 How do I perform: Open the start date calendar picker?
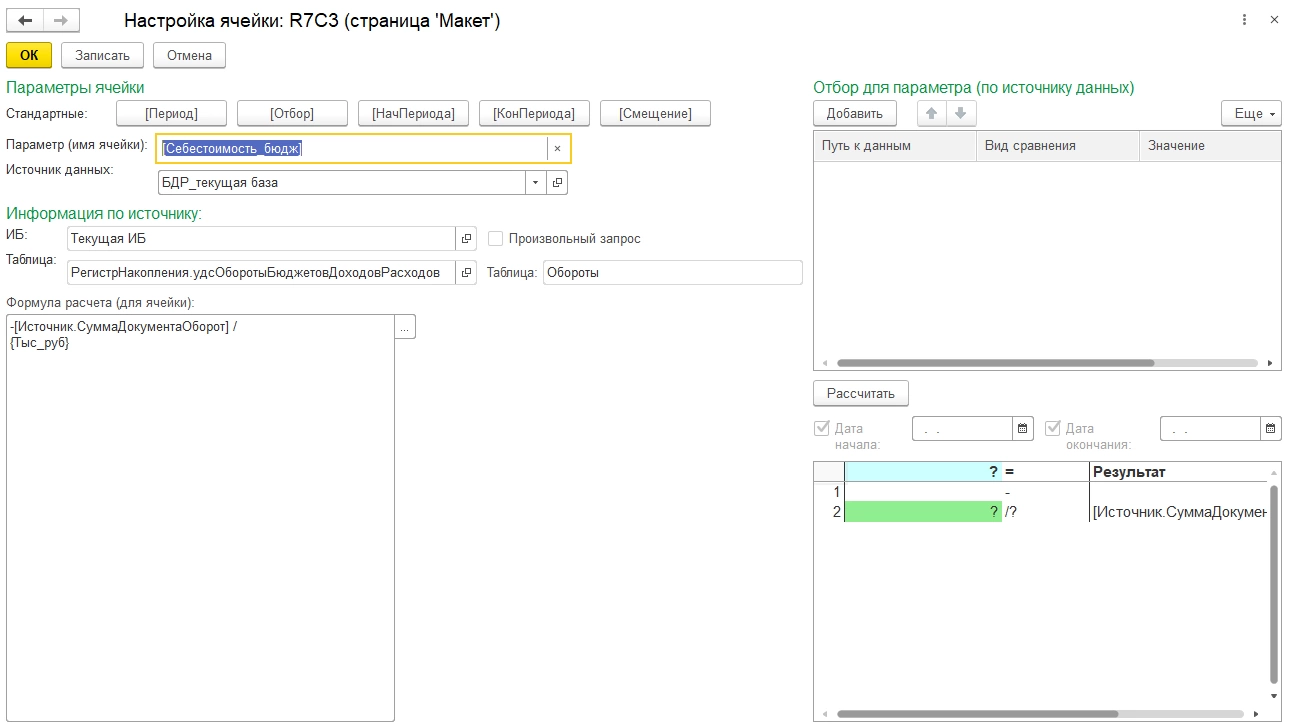point(1023,429)
